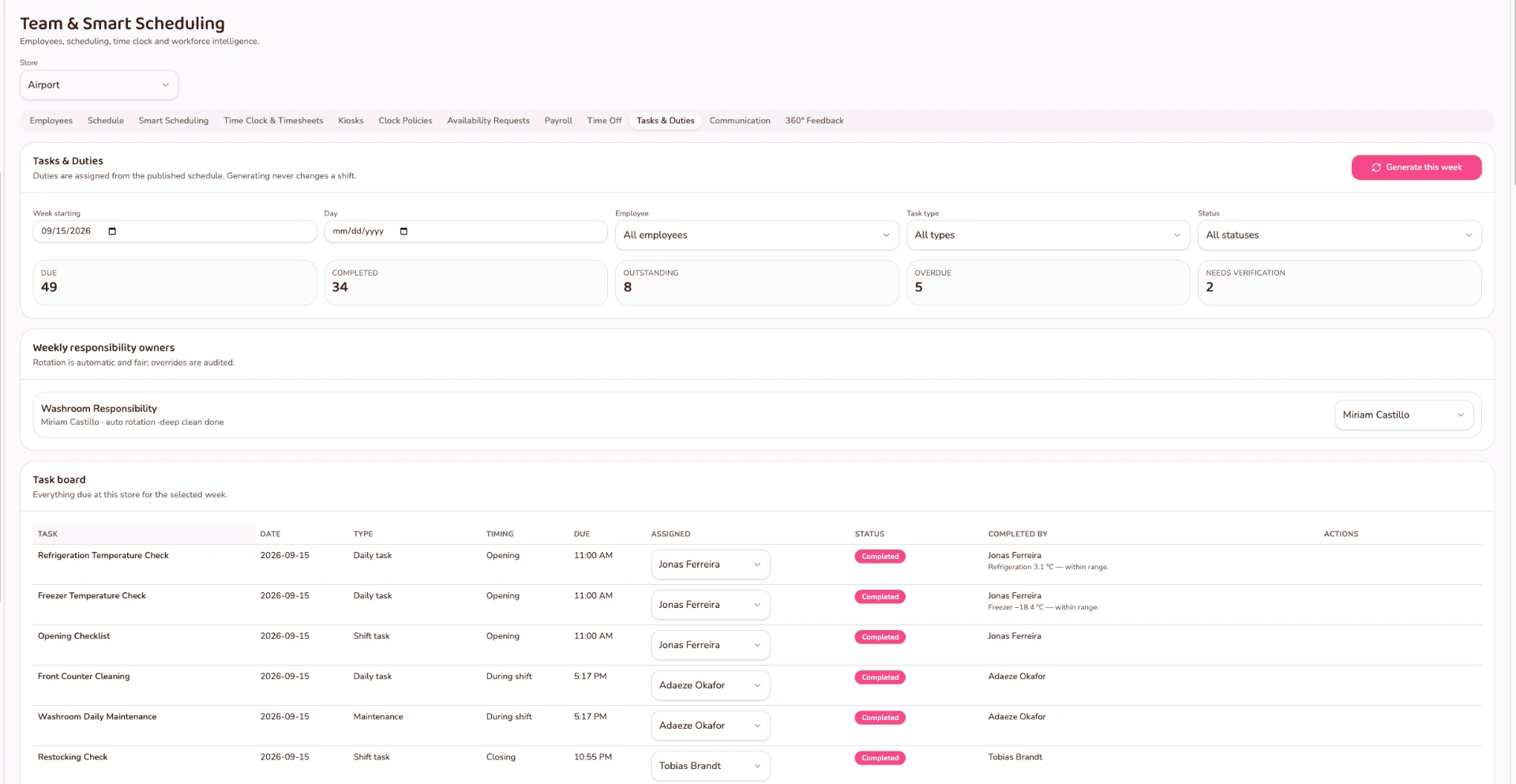The width and height of the screenshot is (1516, 784).
Task: Change assignee for Restocking Check
Action: click(x=710, y=766)
